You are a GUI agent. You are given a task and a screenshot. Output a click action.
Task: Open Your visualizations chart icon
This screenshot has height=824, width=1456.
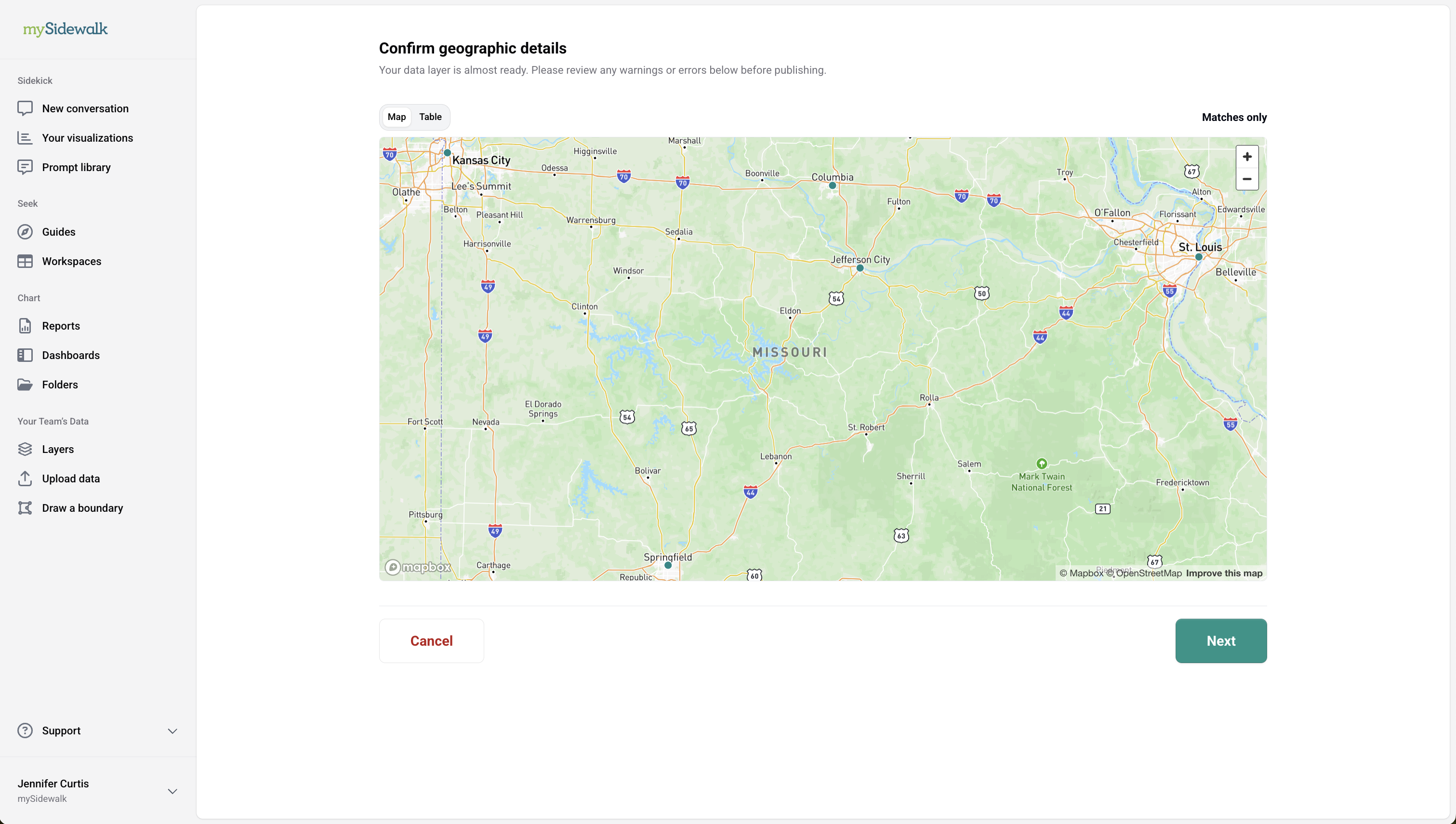(x=25, y=137)
